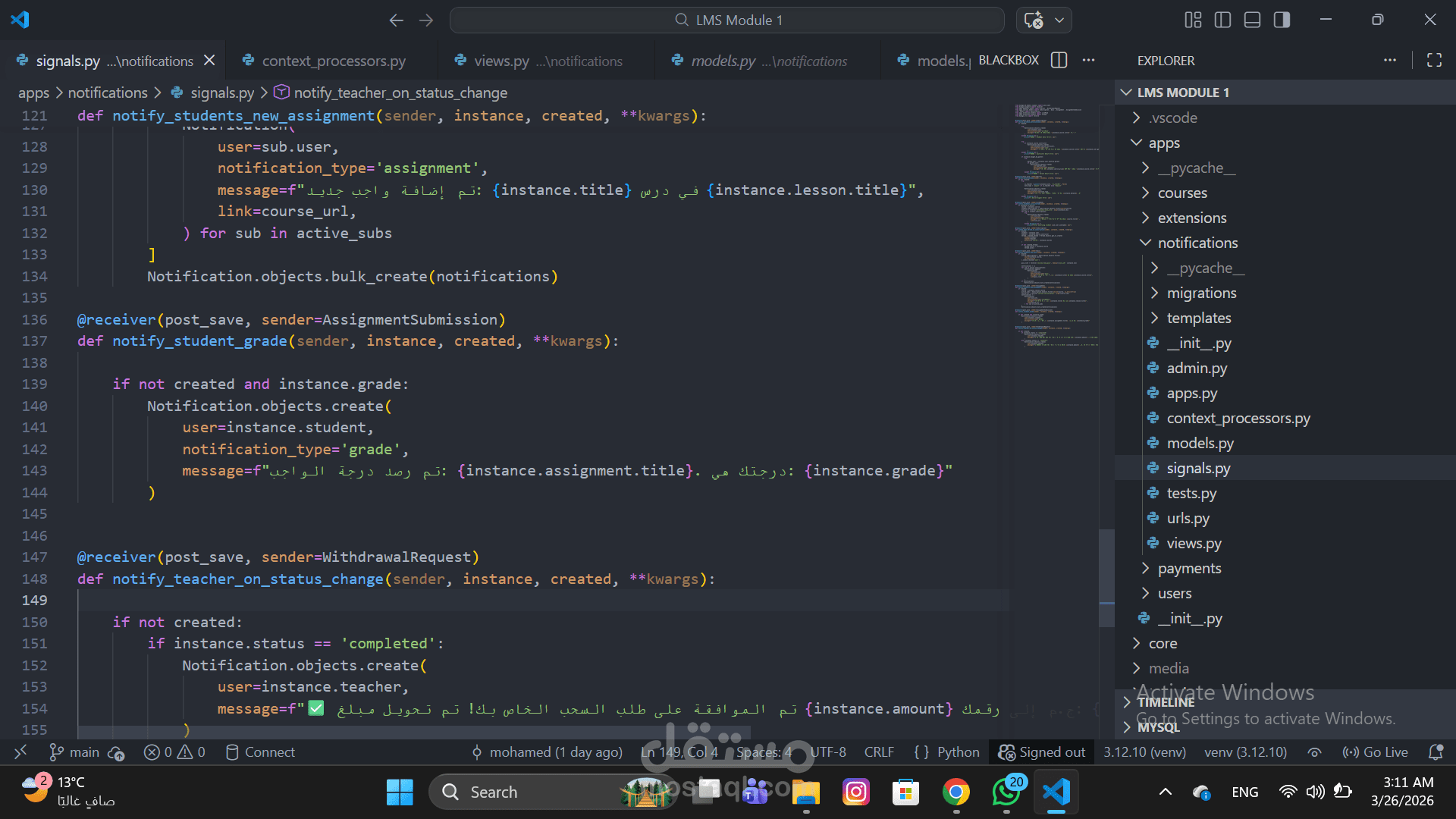Image resolution: width=1456 pixels, height=819 pixels.
Task: Toggle the secondary side bar
Action: pos(1282,20)
